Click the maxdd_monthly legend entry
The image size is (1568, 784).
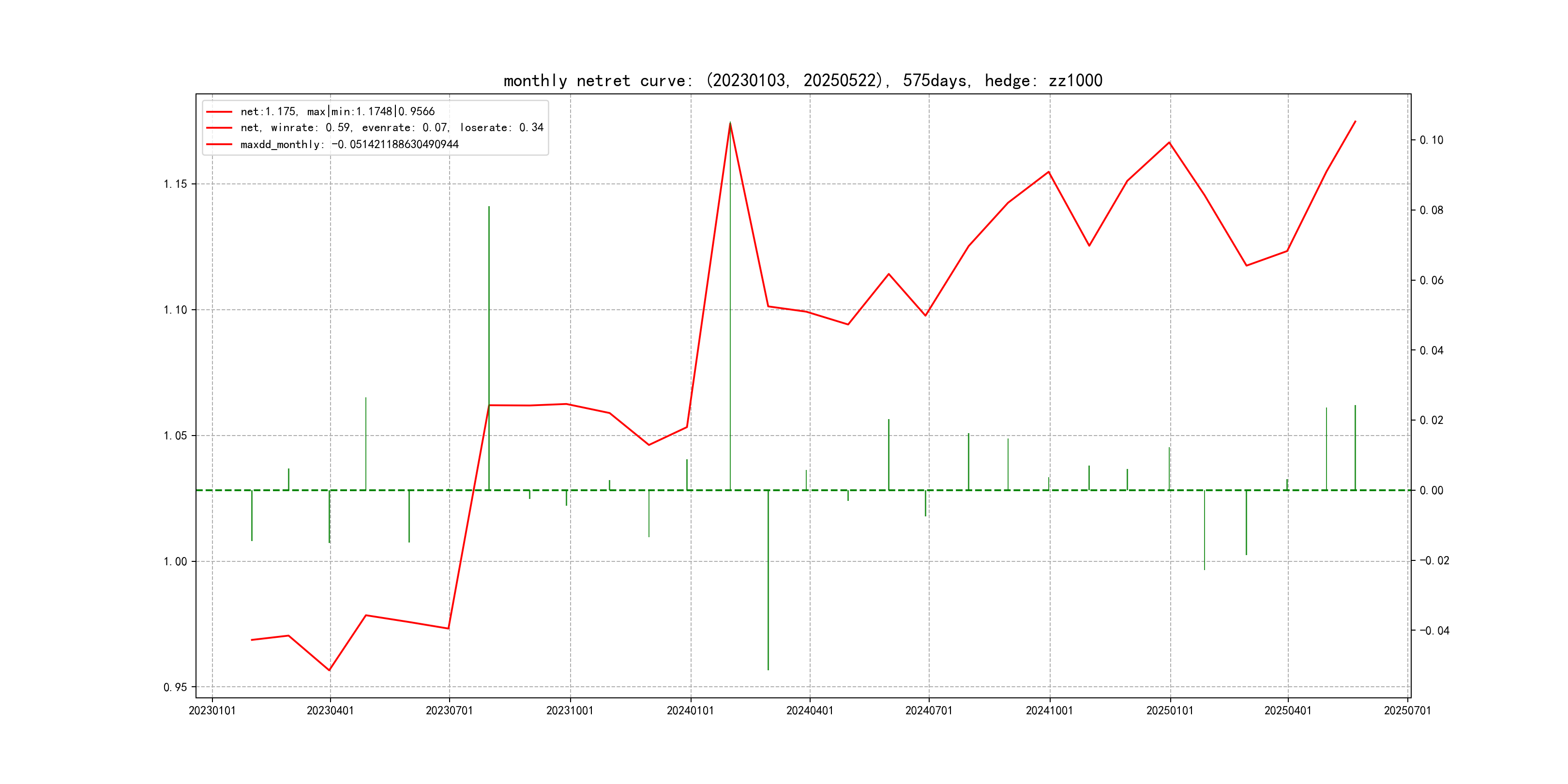(349, 144)
